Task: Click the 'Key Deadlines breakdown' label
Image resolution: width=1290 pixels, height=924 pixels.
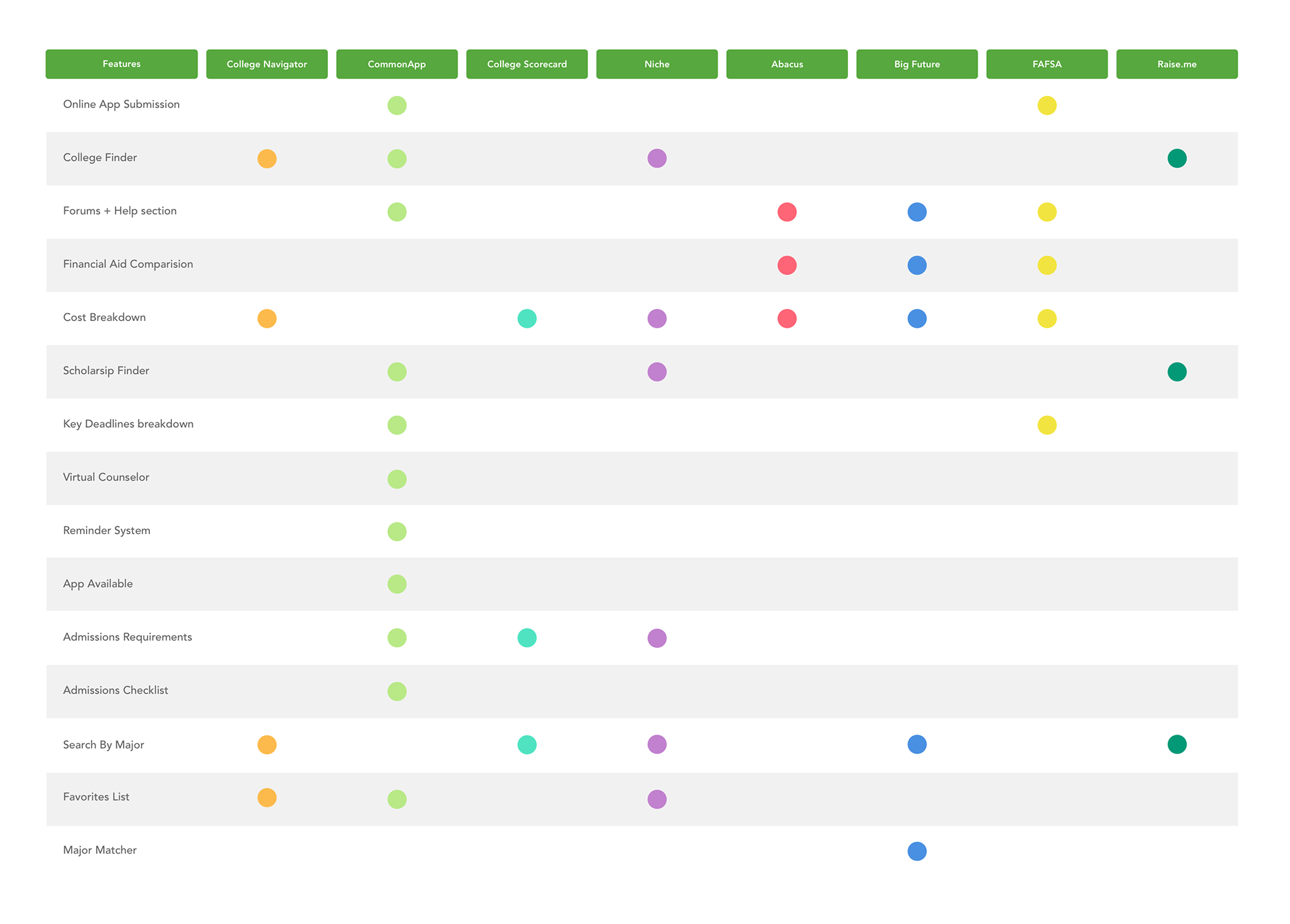Action: (x=128, y=424)
